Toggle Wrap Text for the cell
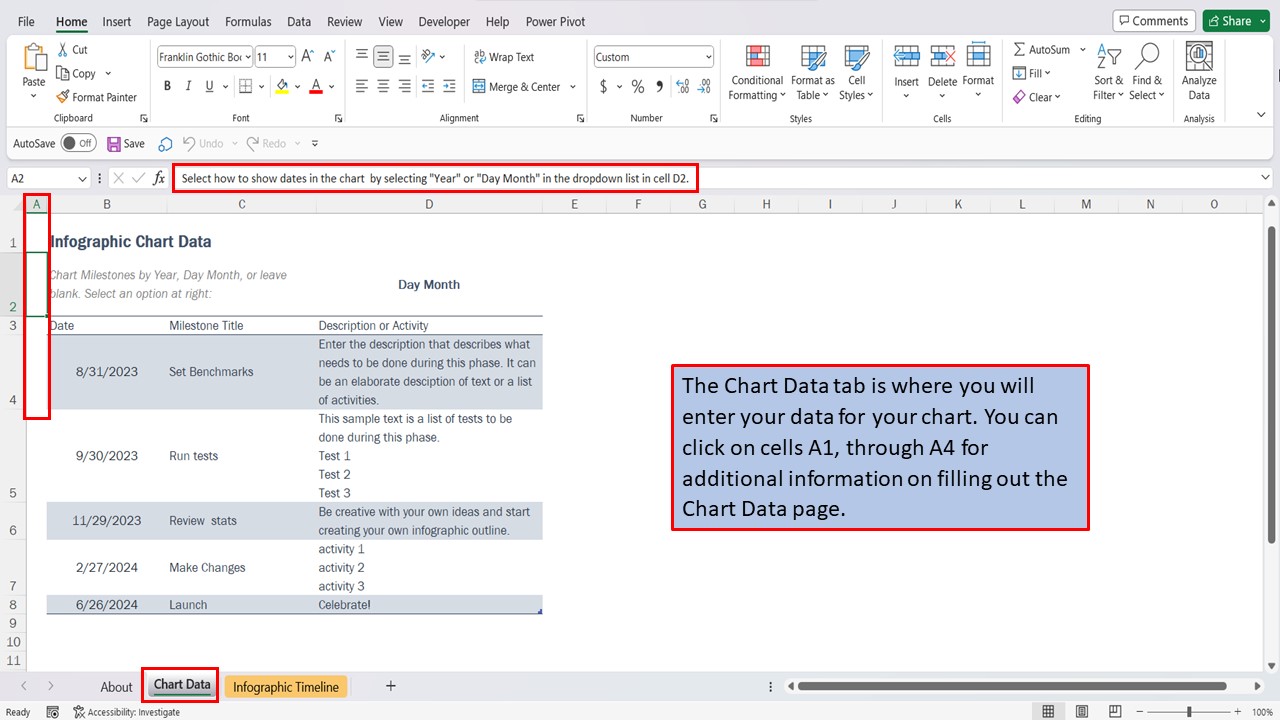The height and width of the screenshot is (720, 1280). click(x=503, y=57)
